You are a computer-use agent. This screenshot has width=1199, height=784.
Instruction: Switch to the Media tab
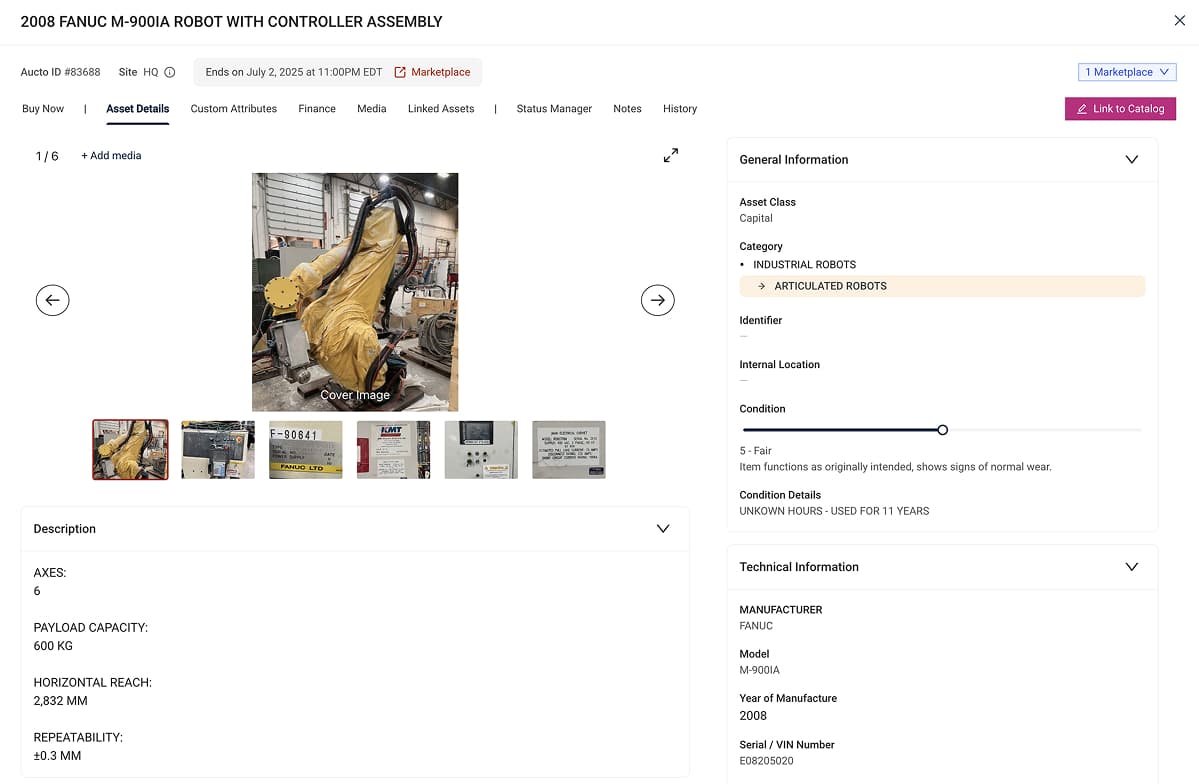[371, 109]
